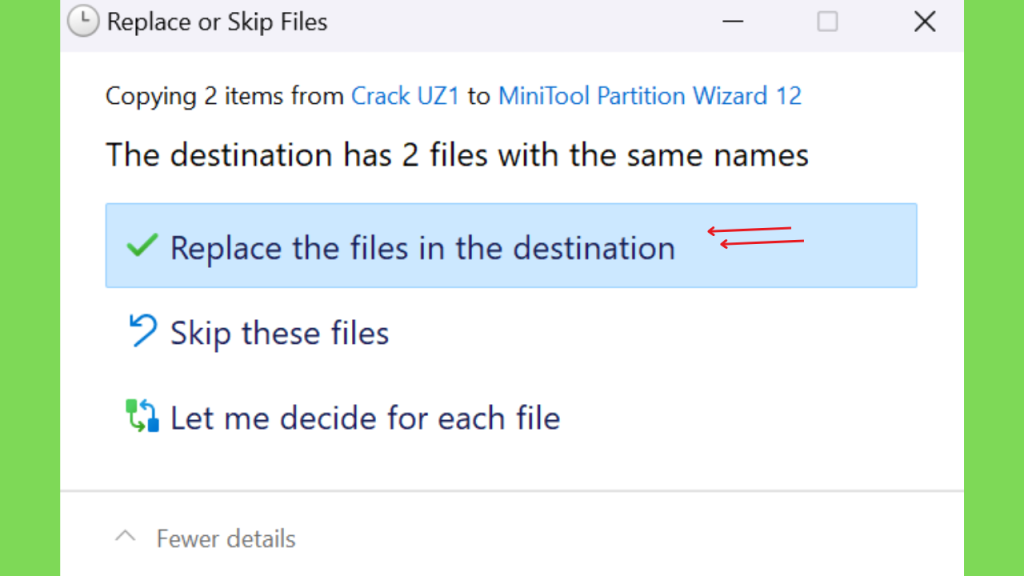The height and width of the screenshot is (576, 1024).
Task: Click the green-blue swap icon for deciding
Action: coord(142,416)
